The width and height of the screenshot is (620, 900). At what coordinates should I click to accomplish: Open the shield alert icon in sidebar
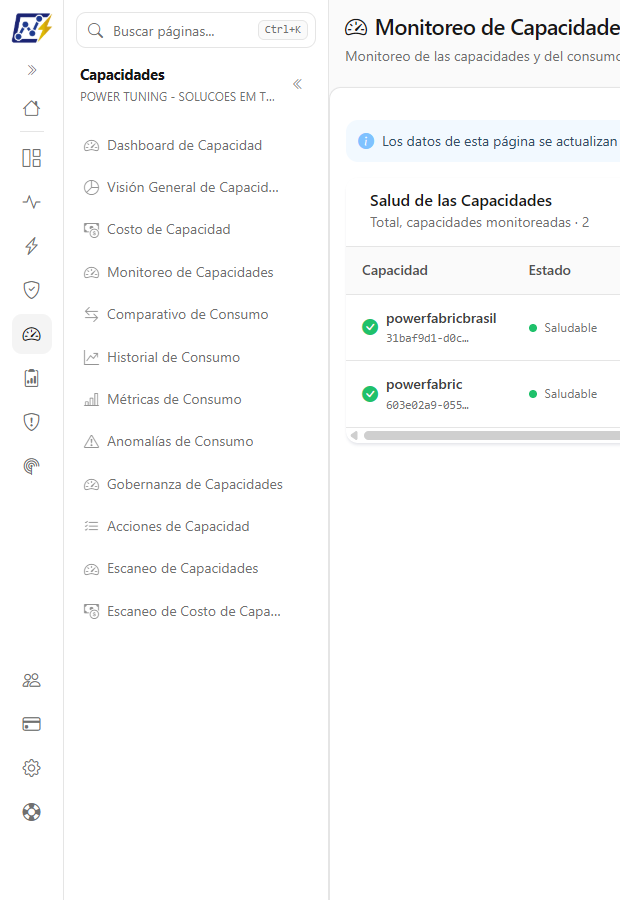coord(32,422)
